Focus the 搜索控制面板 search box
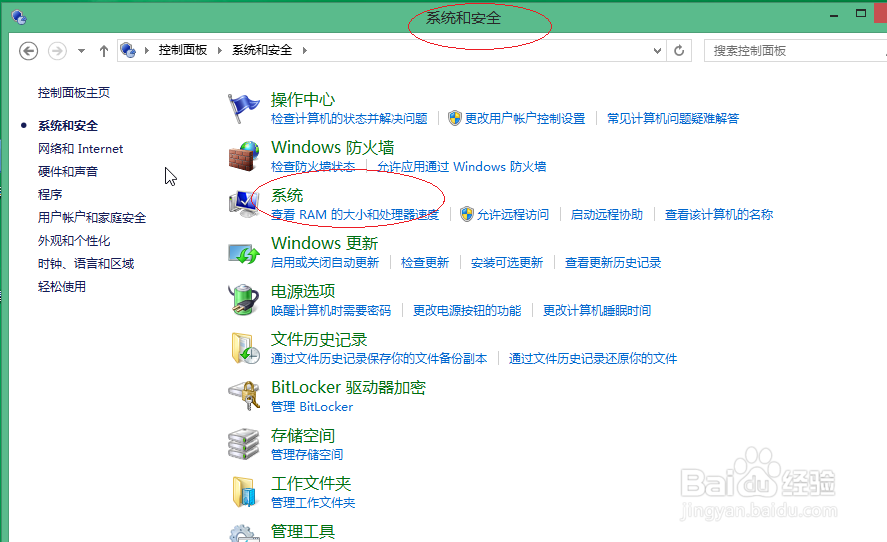 click(795, 51)
